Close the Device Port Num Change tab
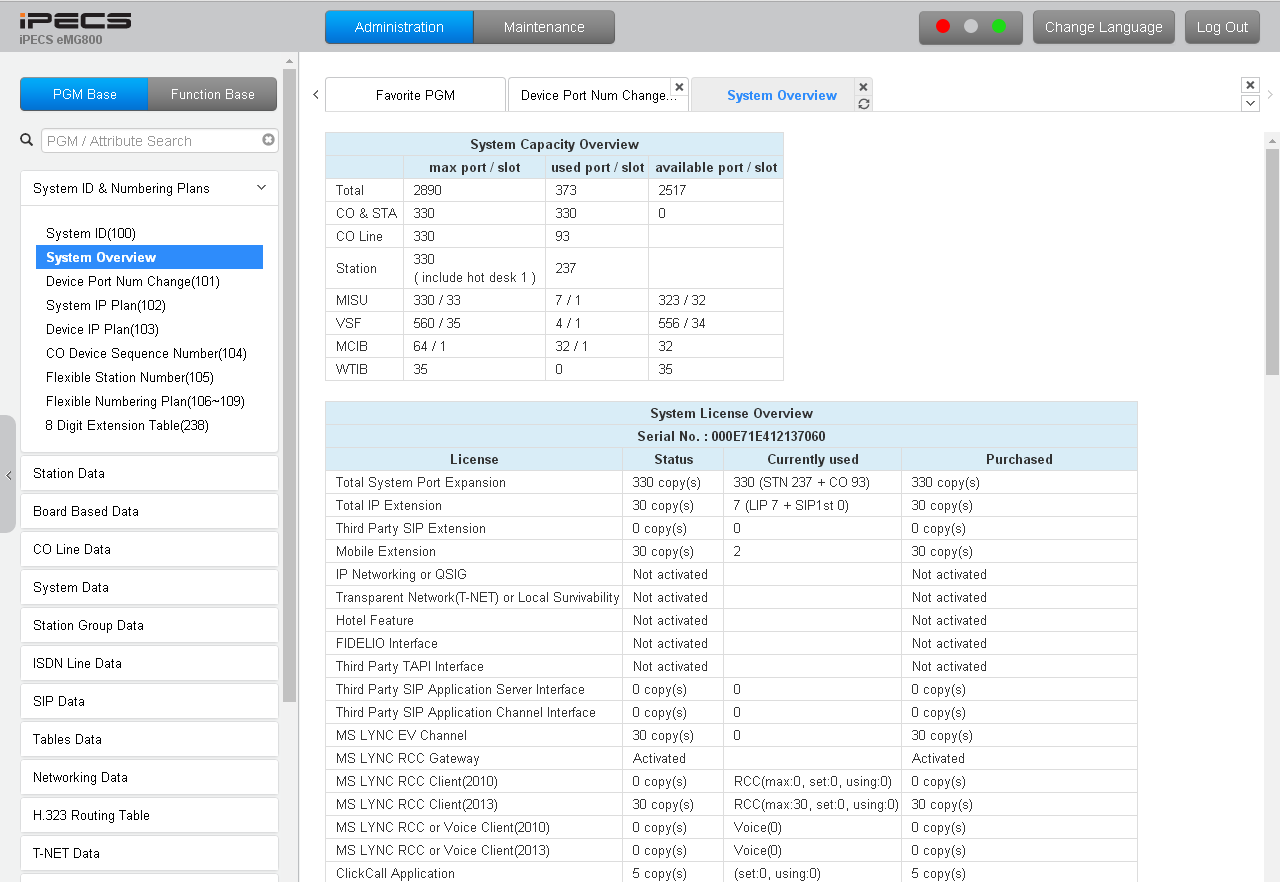 click(x=679, y=87)
